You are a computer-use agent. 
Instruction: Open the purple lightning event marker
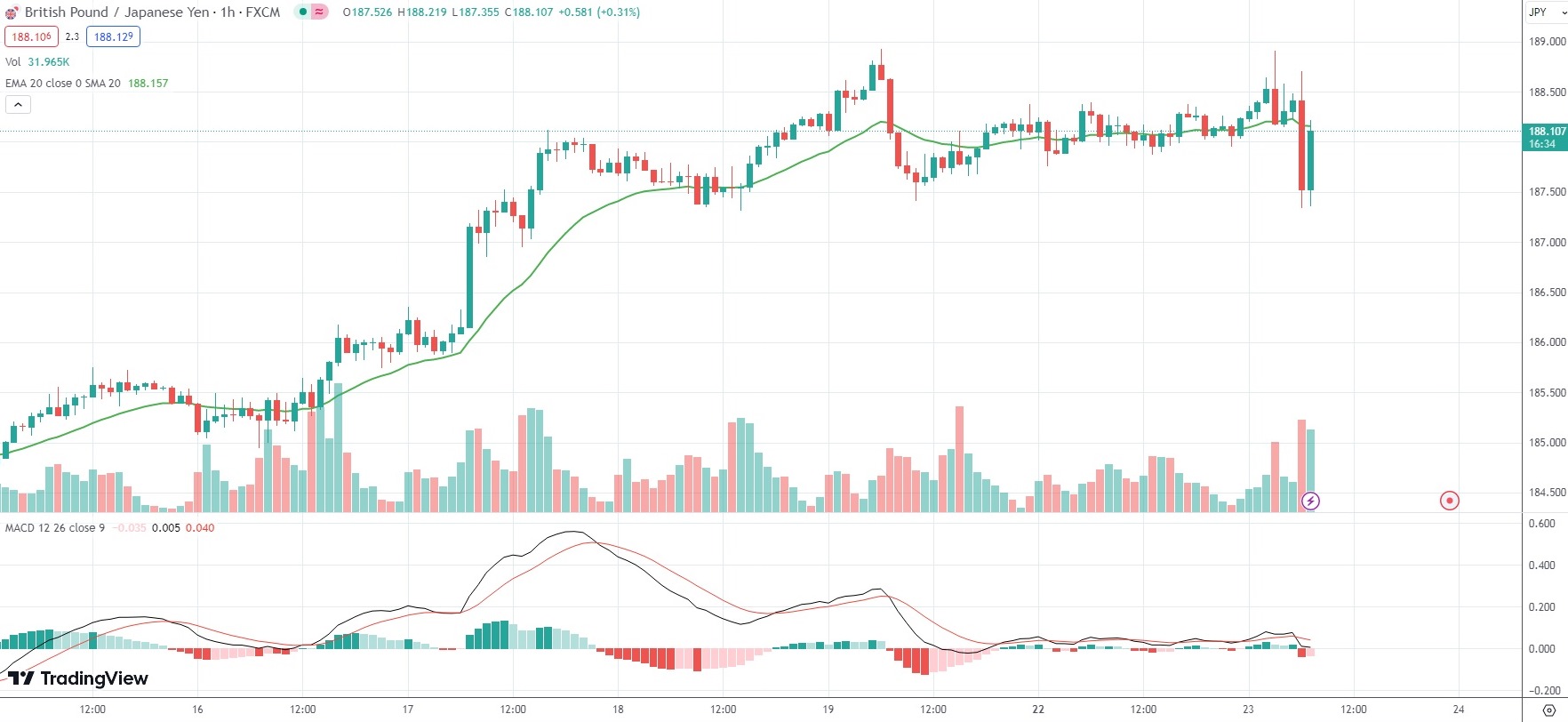(x=1310, y=501)
